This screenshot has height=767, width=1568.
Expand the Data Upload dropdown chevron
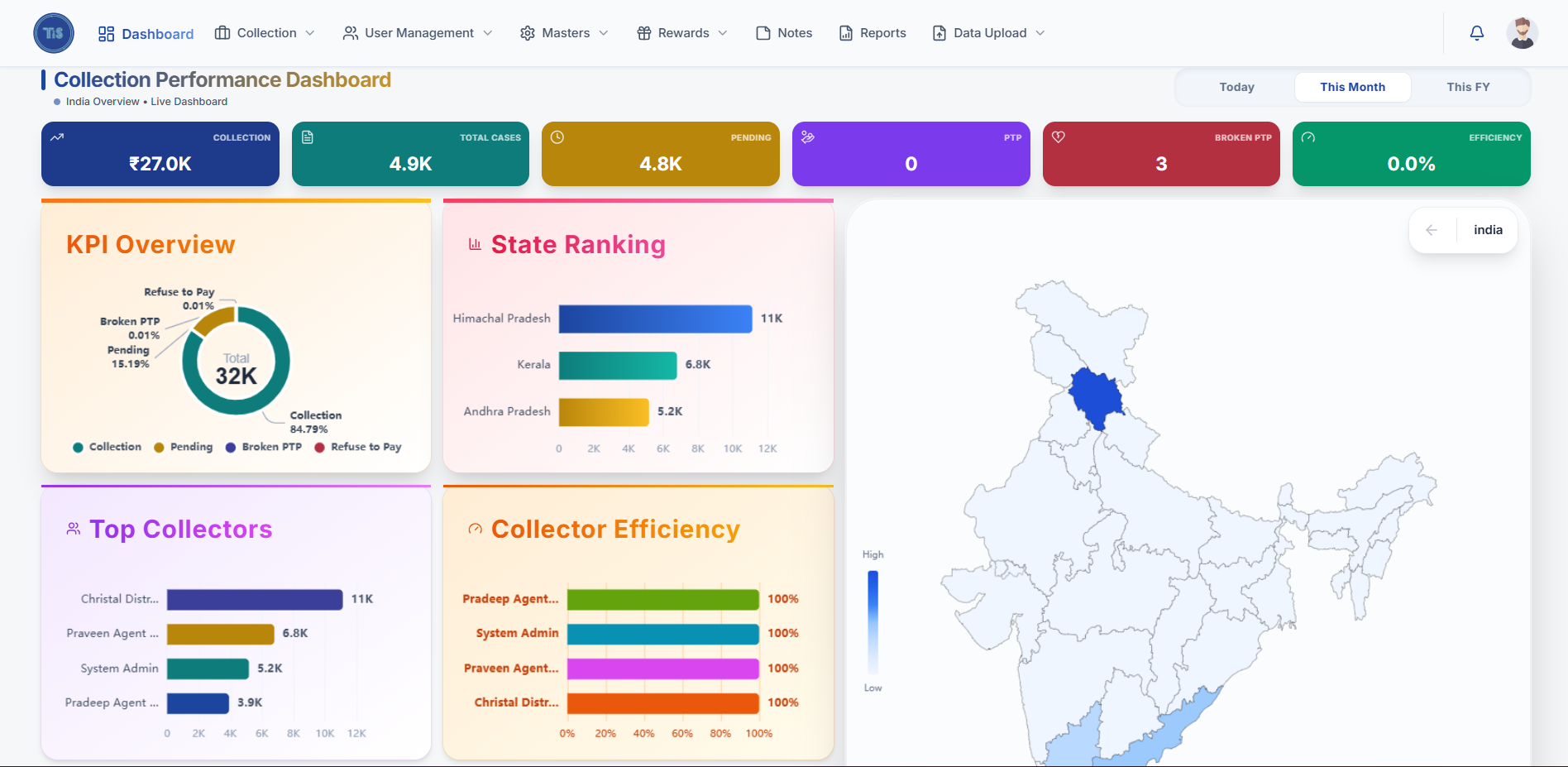pyautogui.click(x=1040, y=33)
